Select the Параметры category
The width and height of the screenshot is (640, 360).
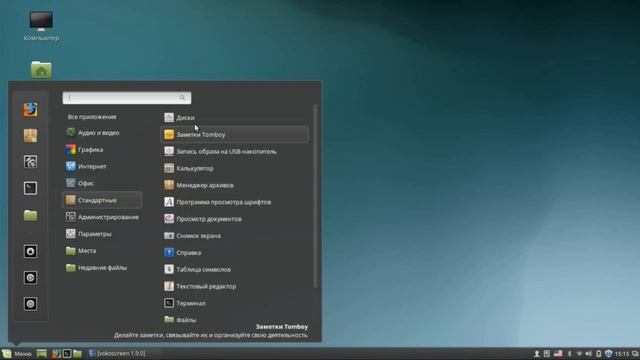click(x=102, y=234)
